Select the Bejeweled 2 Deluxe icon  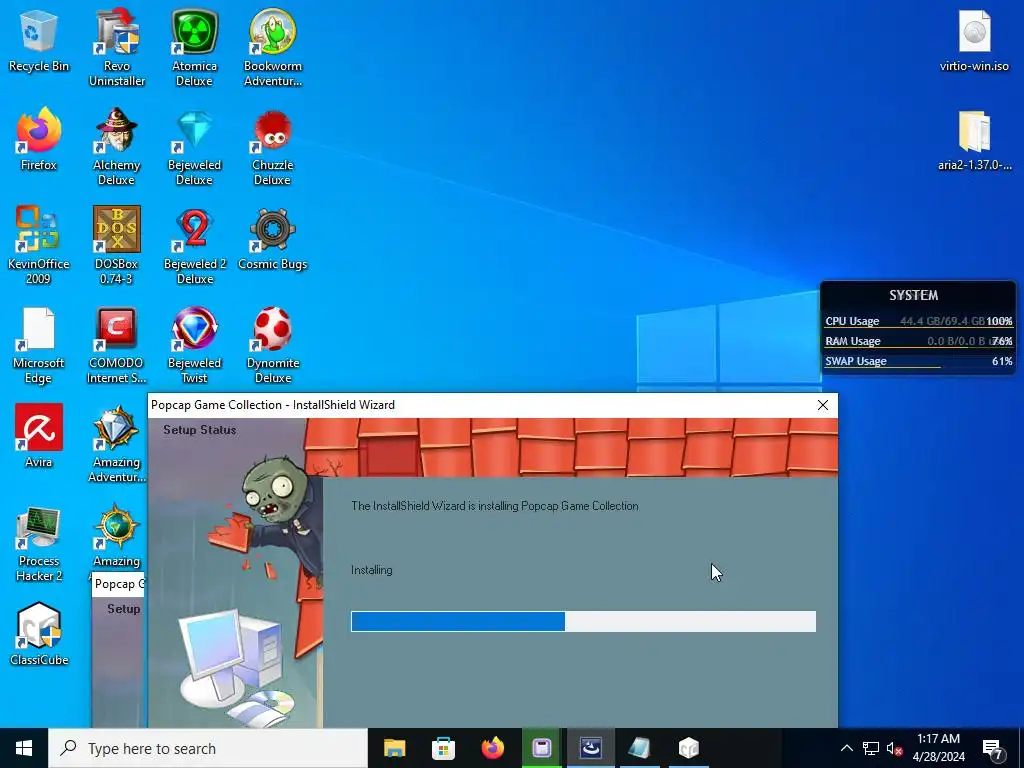coord(195,246)
